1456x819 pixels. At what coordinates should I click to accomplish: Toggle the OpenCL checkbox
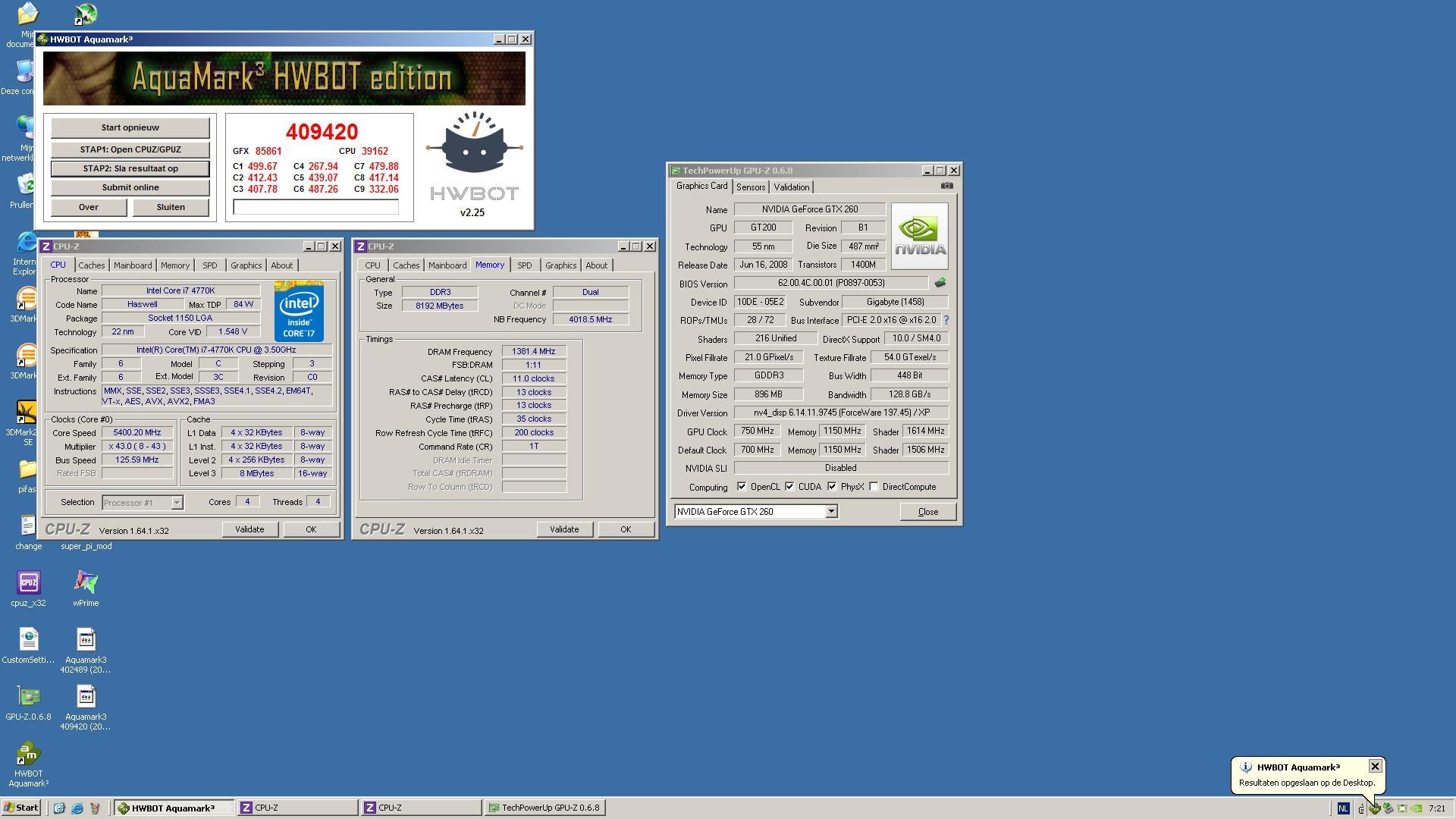pos(742,487)
